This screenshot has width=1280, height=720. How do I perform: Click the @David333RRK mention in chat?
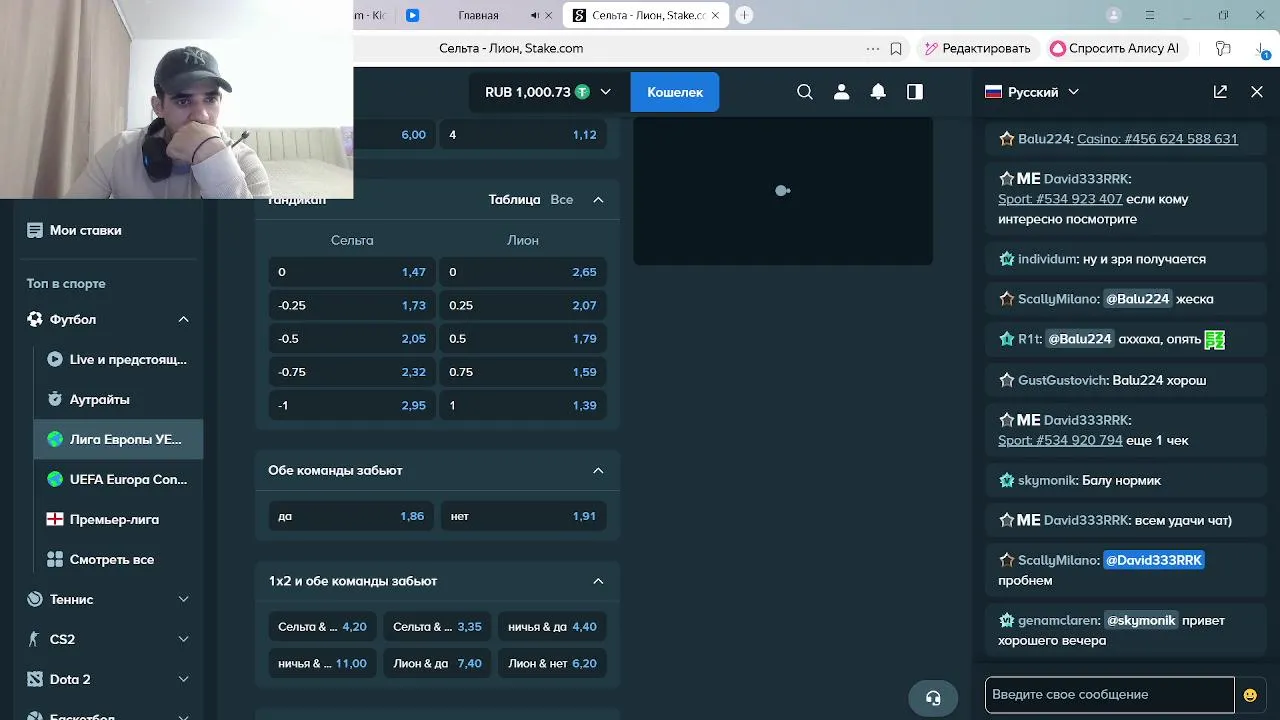(1153, 560)
